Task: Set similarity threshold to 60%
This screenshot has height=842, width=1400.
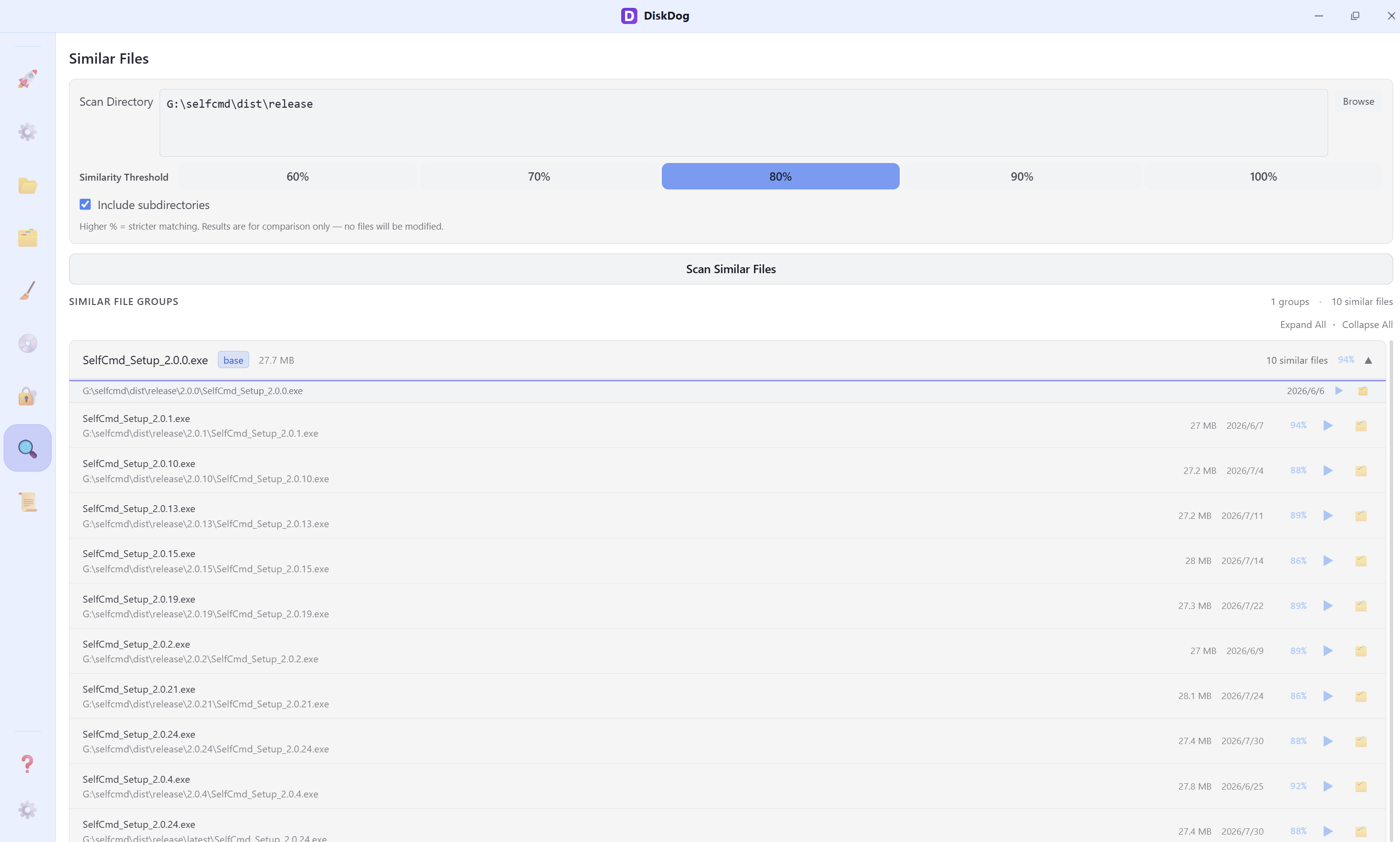Action: point(297,176)
